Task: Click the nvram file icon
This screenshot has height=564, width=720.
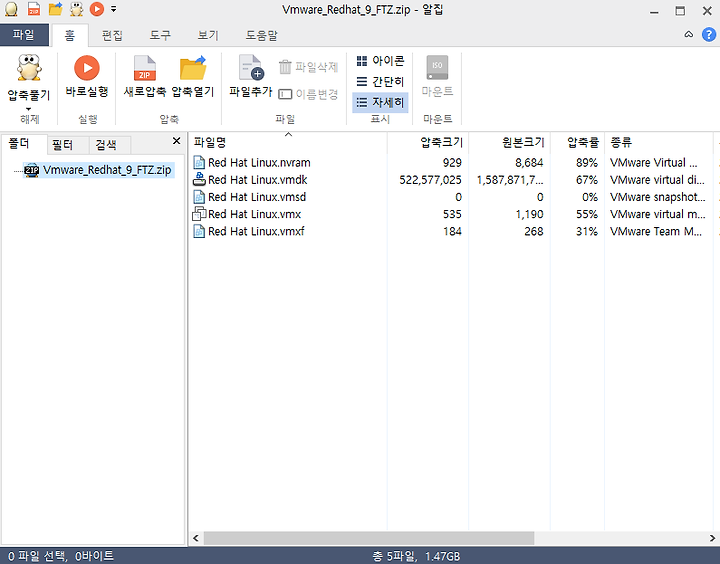Action: 199,163
